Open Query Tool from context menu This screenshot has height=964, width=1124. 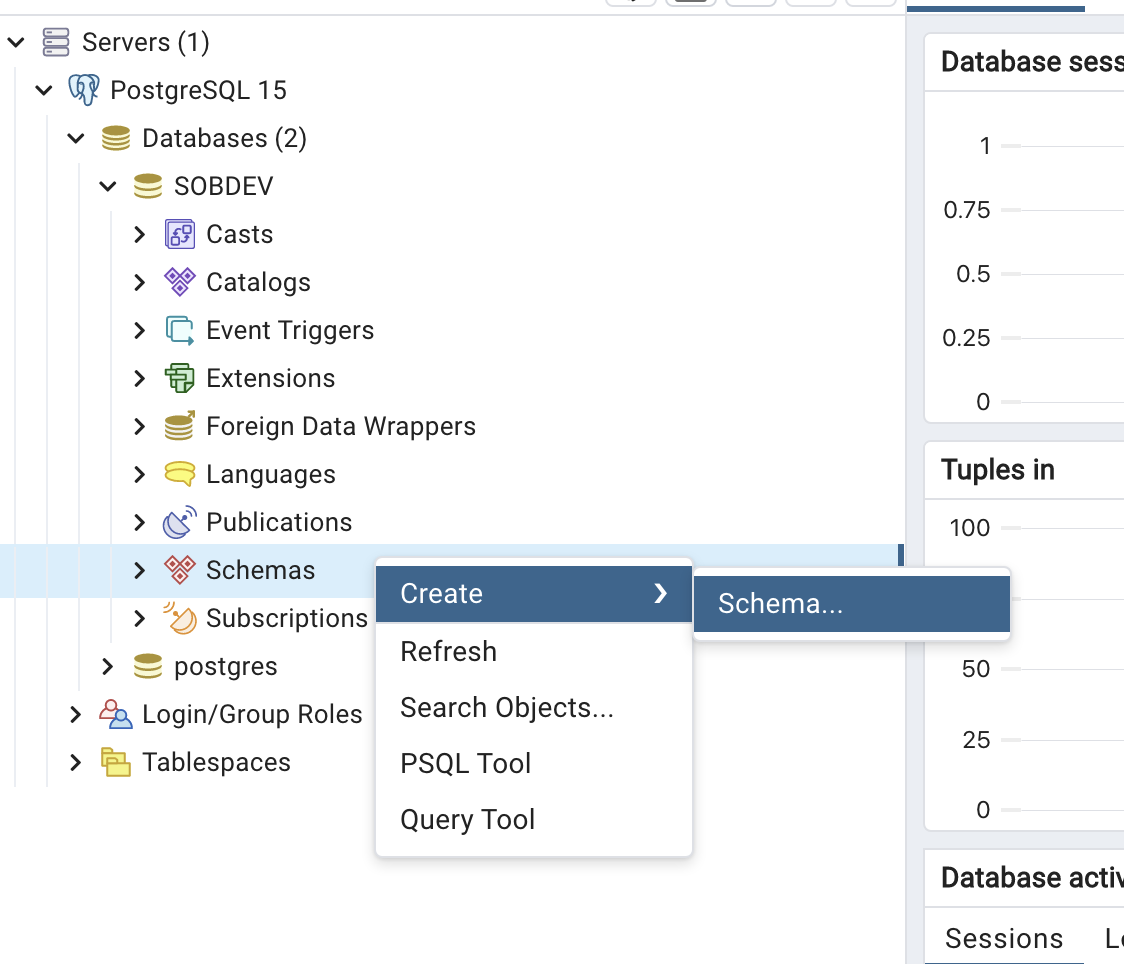pyautogui.click(x=533, y=819)
